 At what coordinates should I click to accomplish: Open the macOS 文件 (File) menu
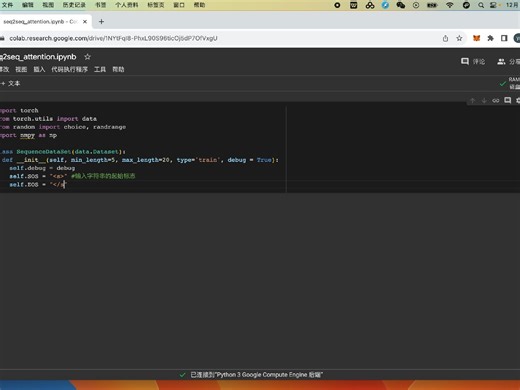[7, 5]
